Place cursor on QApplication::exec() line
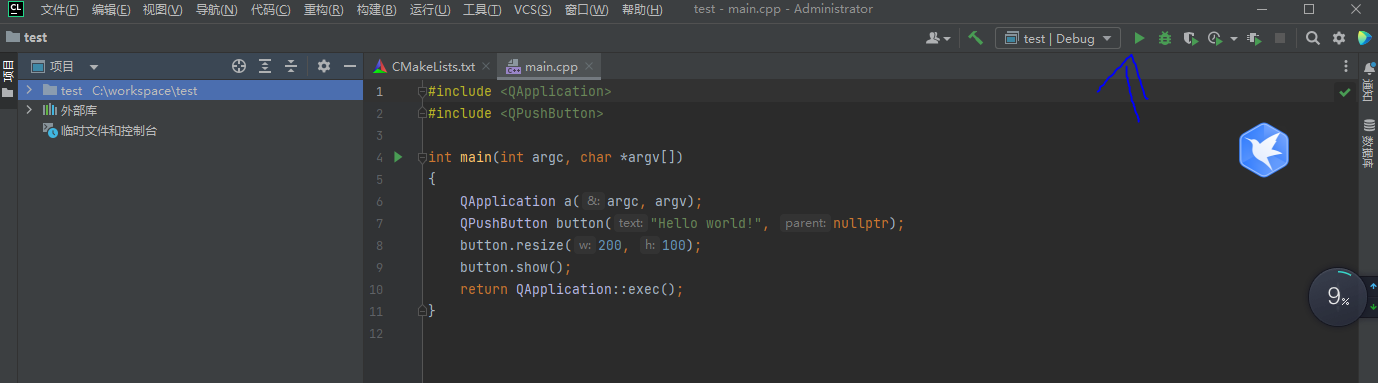Screen dimensions: 1378x383 571,290
